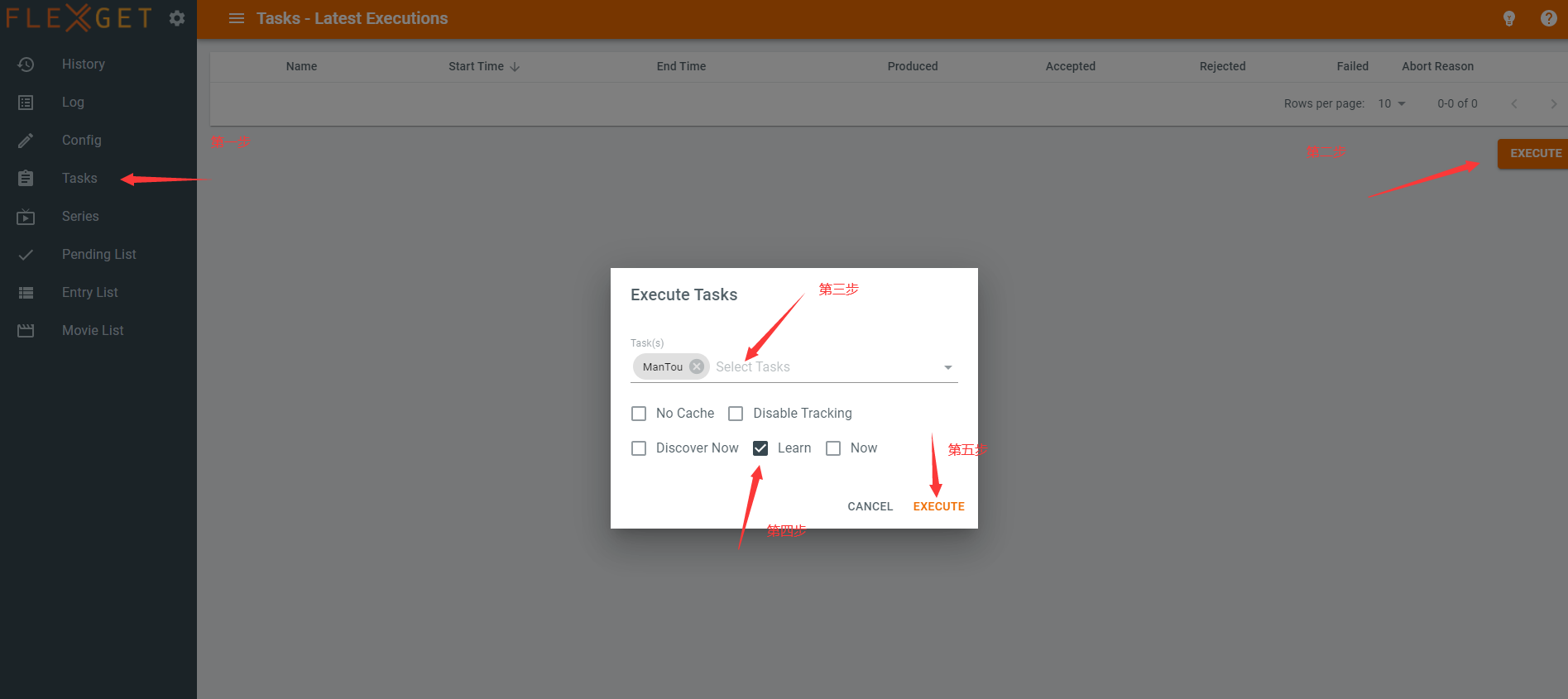The height and width of the screenshot is (699, 1568).
Task: Click the Abort Reason column header
Action: pyautogui.click(x=1437, y=66)
